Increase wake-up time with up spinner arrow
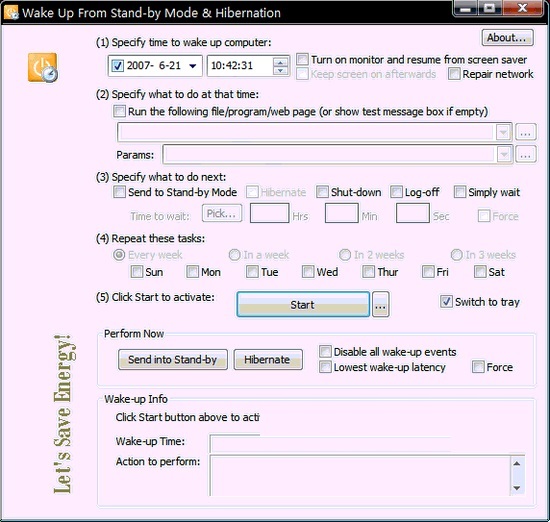550x522 pixels. pos(280,62)
